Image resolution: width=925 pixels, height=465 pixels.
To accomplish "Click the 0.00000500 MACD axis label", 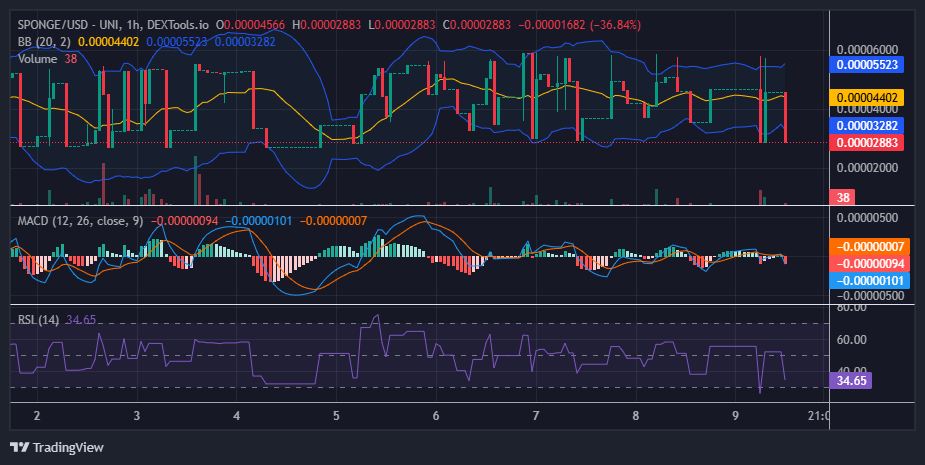I will point(867,218).
